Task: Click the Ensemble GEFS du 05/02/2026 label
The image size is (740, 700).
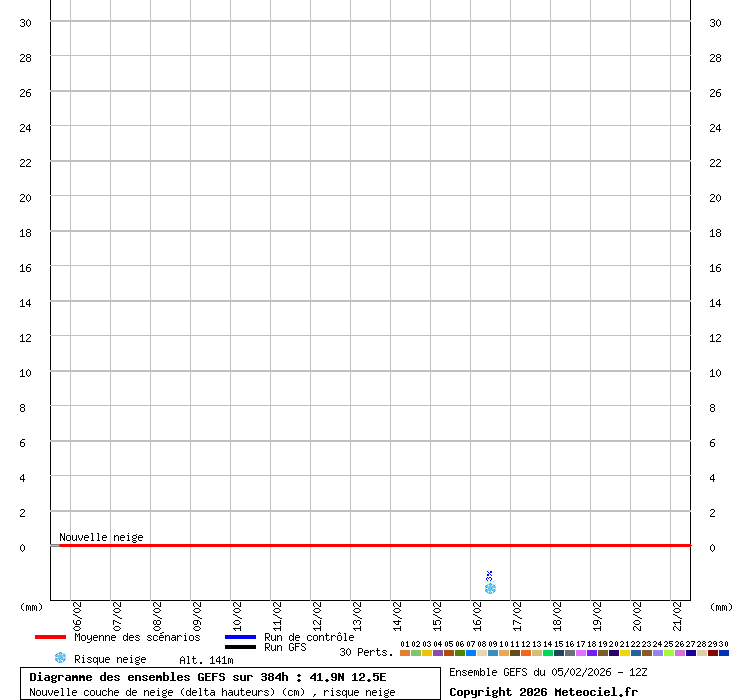Action: click(x=548, y=672)
